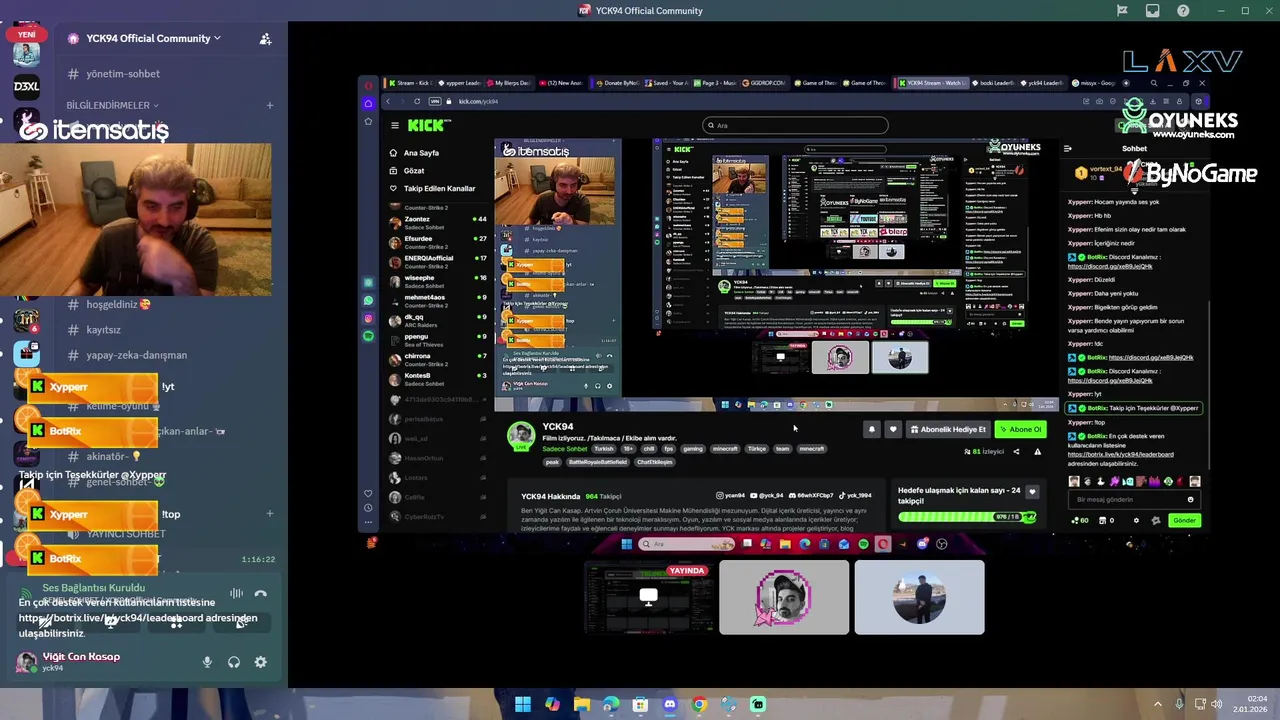Click the report warning icon under Abone Ol

pos(1037,451)
